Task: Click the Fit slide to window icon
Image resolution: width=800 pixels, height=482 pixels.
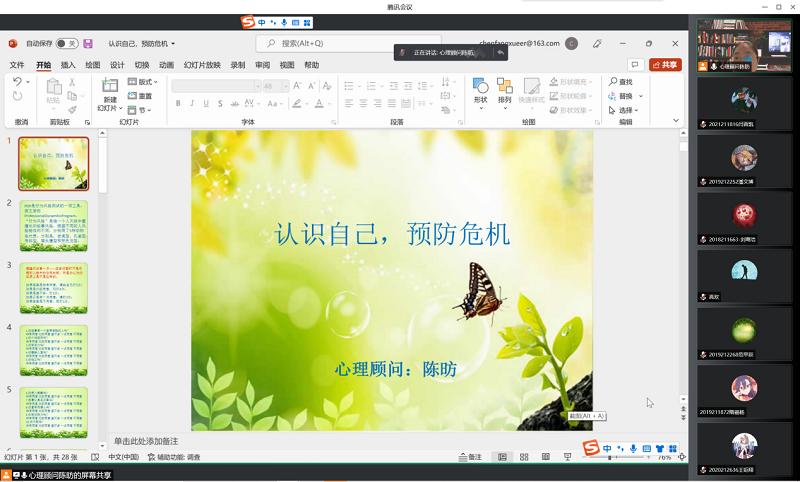Action: tap(682, 458)
